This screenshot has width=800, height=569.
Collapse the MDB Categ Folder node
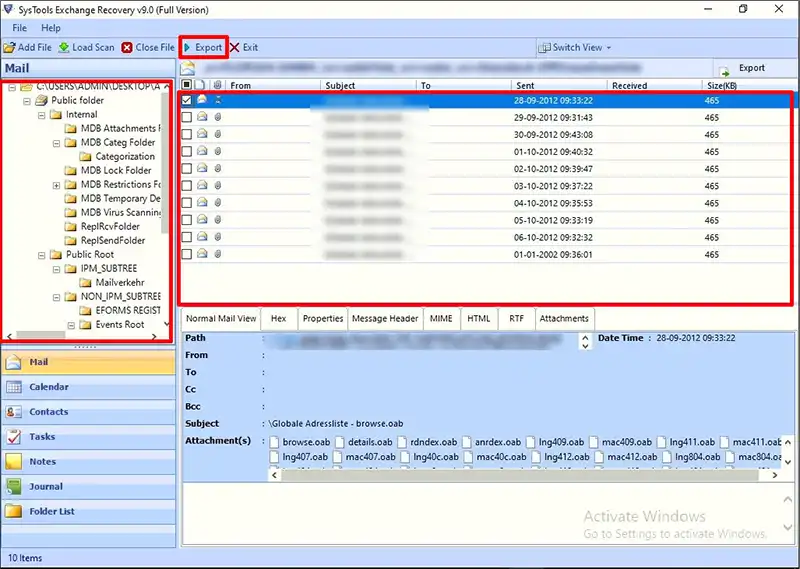click(x=57, y=143)
